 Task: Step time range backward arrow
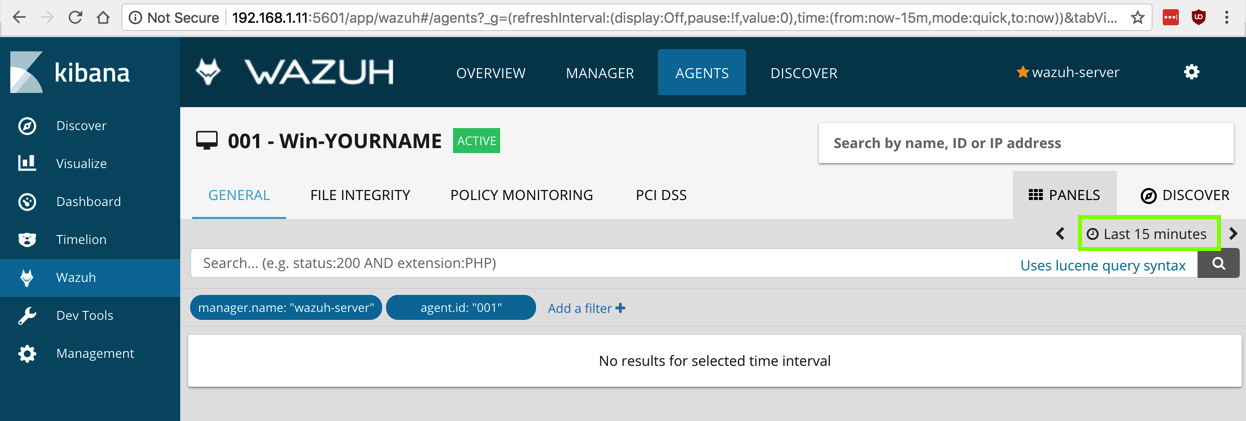(x=1060, y=234)
